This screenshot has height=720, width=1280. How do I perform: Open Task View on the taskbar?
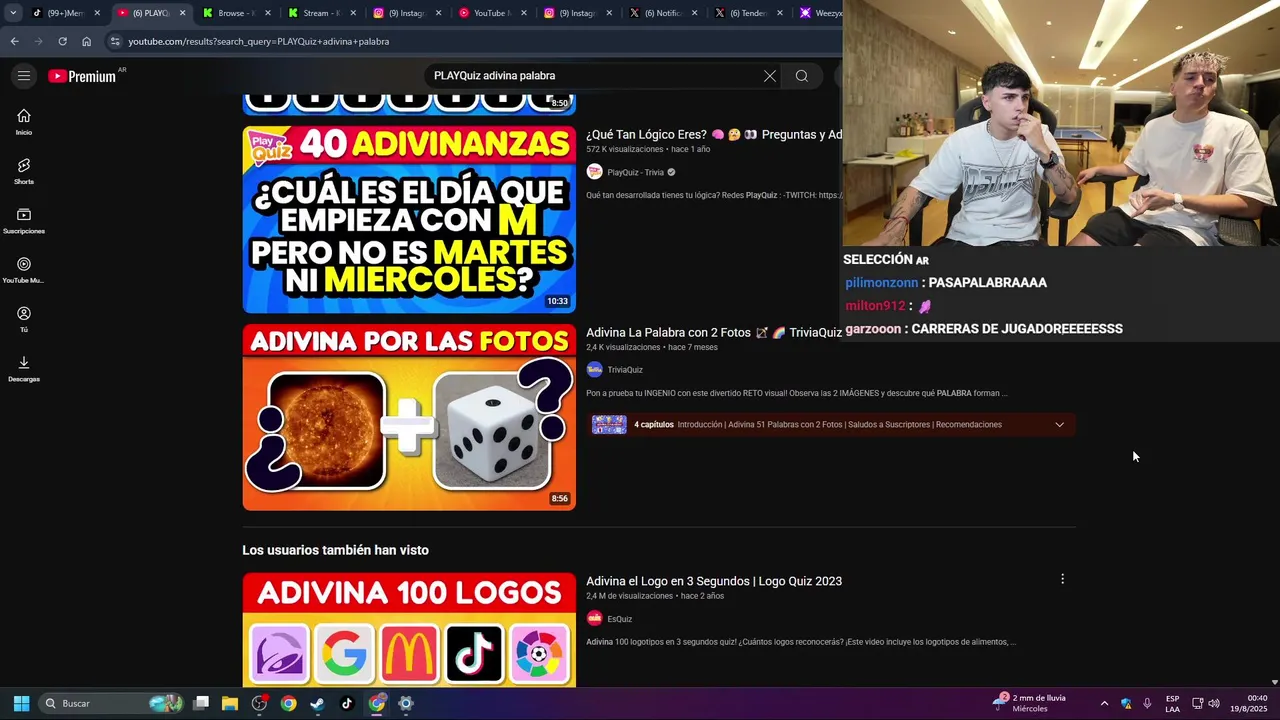click(201, 703)
